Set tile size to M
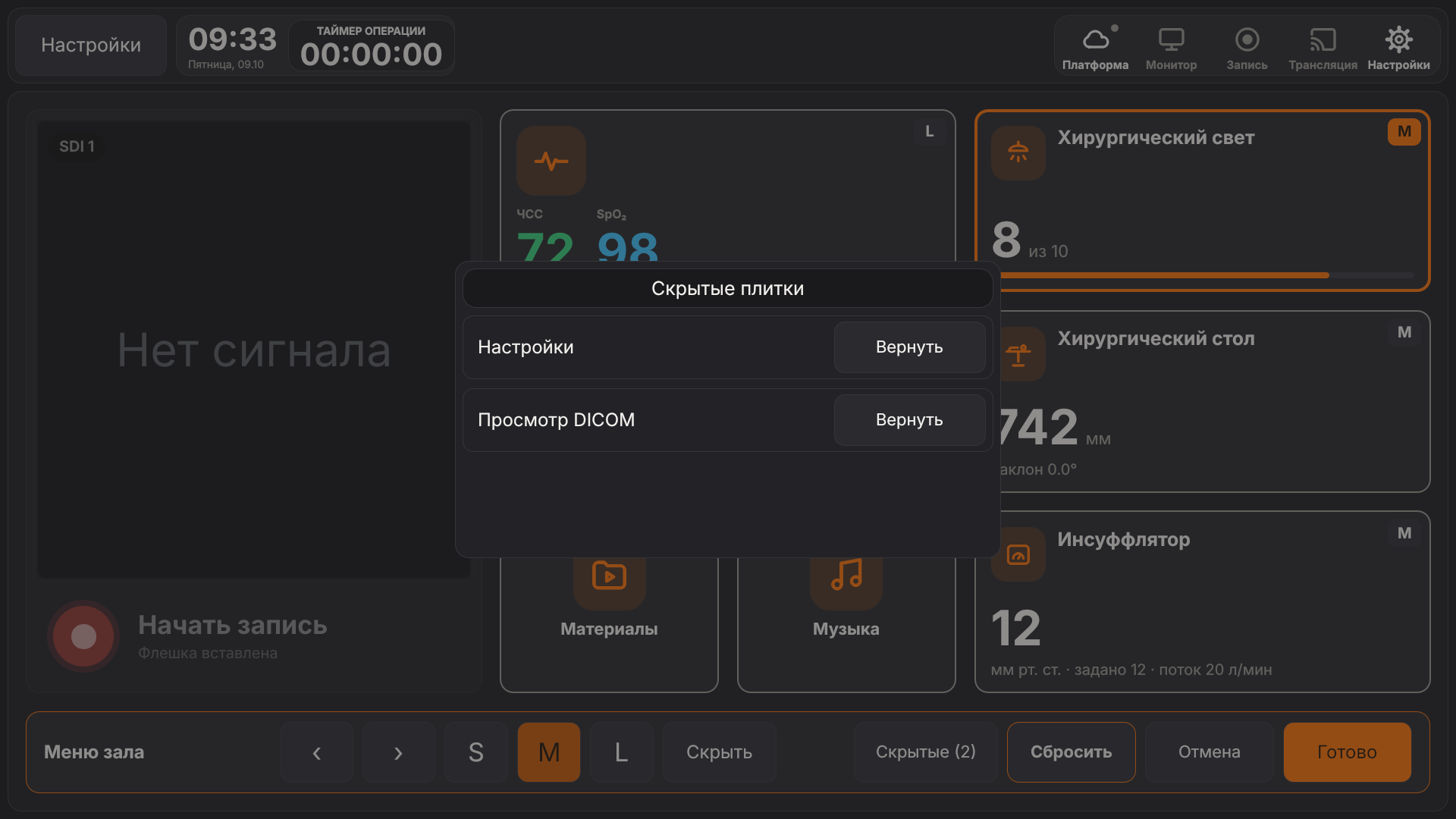 coord(549,752)
